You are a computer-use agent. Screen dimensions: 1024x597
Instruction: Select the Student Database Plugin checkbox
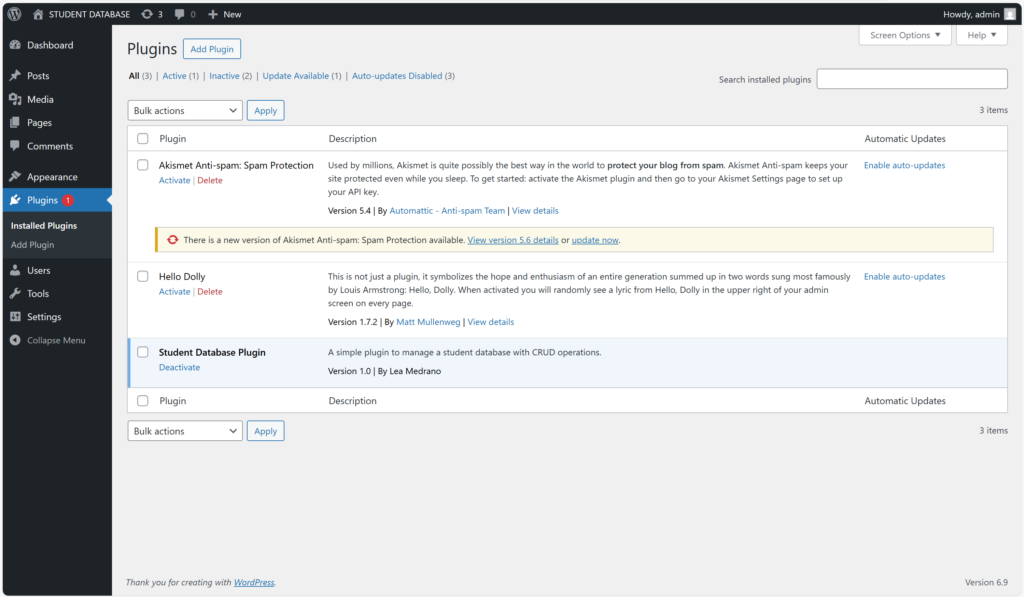point(143,352)
